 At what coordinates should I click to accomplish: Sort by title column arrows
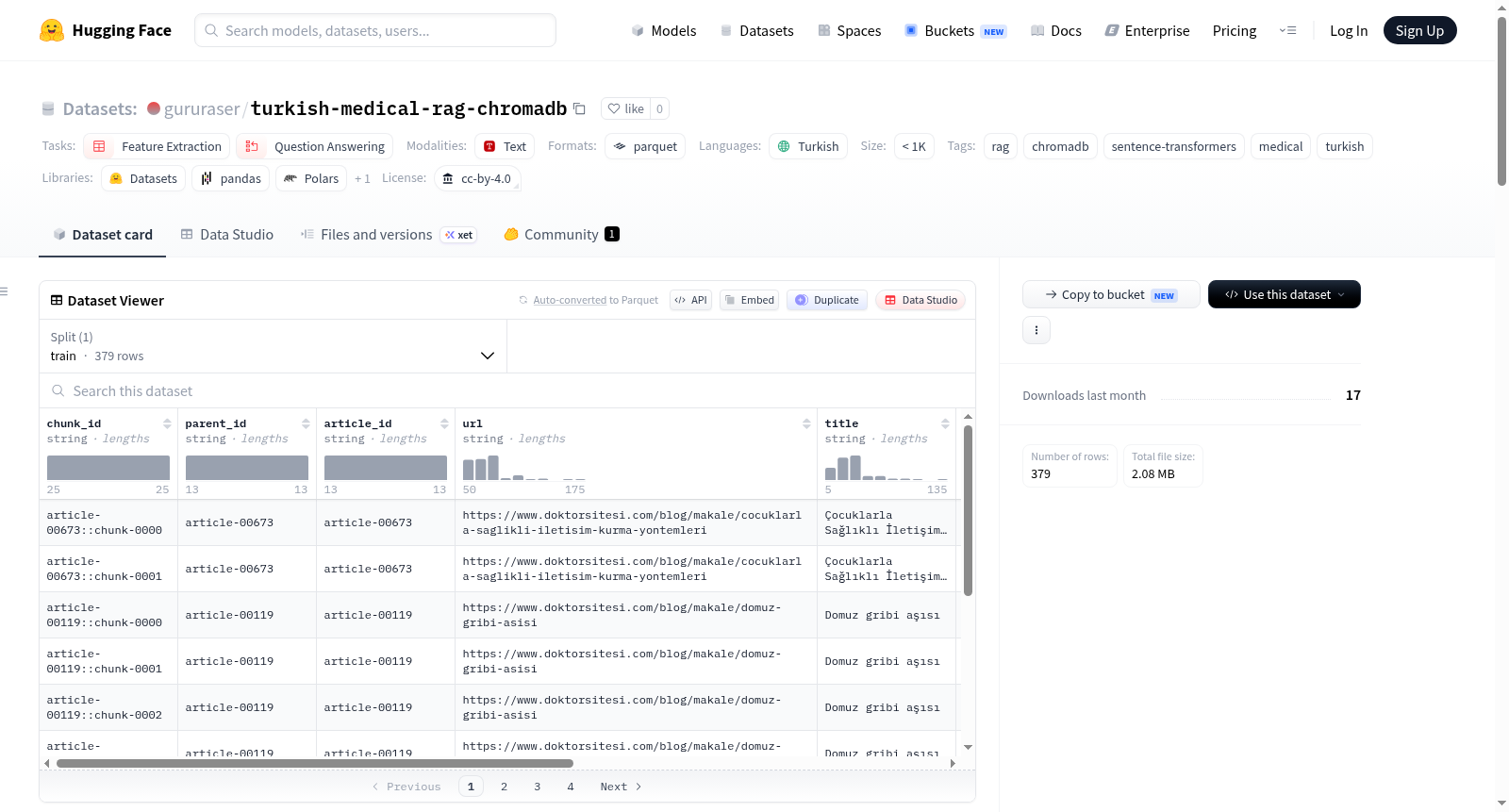tap(945, 423)
